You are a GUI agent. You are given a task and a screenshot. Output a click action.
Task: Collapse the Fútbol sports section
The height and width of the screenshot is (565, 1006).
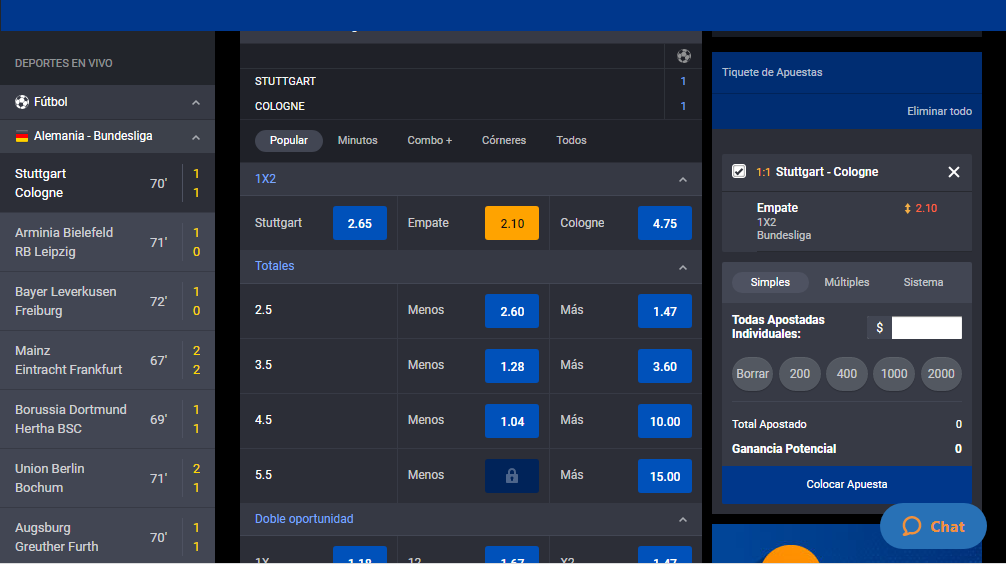(x=196, y=103)
